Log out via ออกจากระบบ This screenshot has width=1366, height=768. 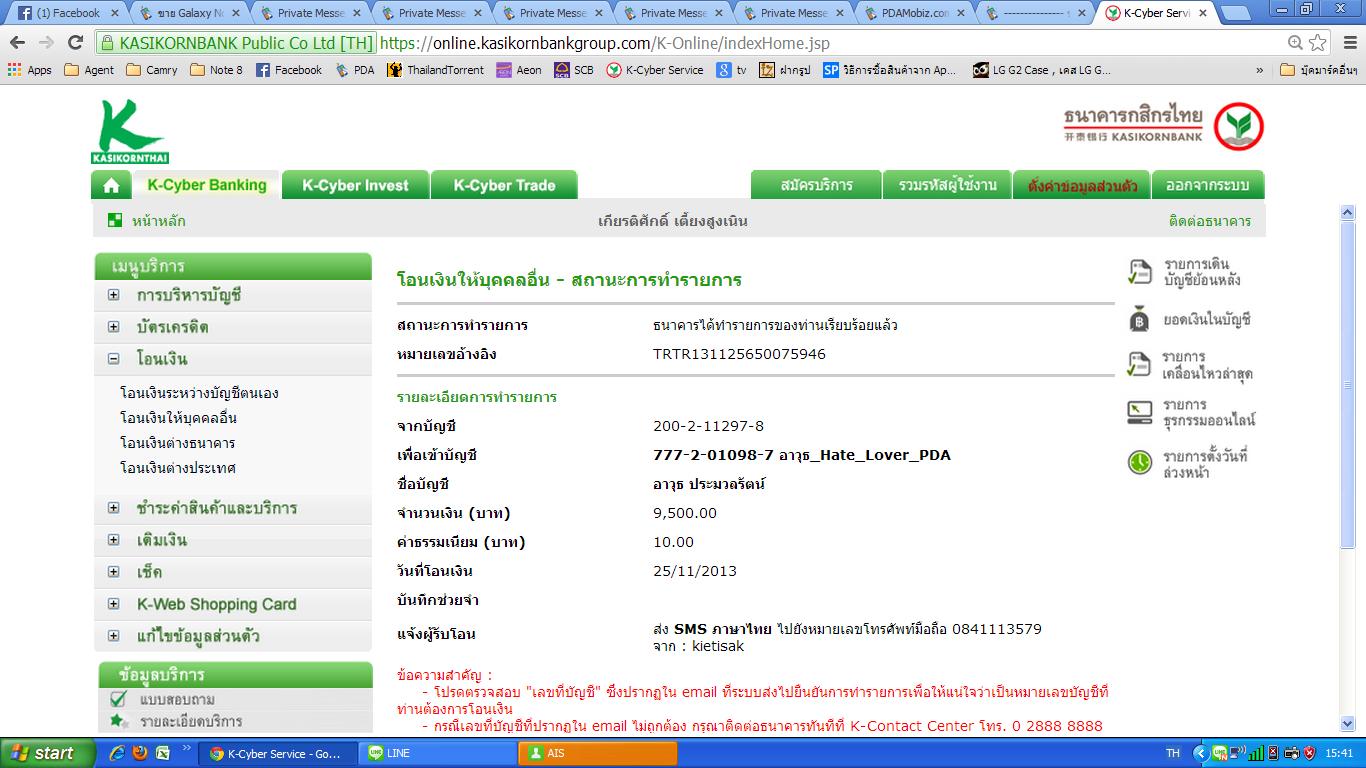(1207, 185)
